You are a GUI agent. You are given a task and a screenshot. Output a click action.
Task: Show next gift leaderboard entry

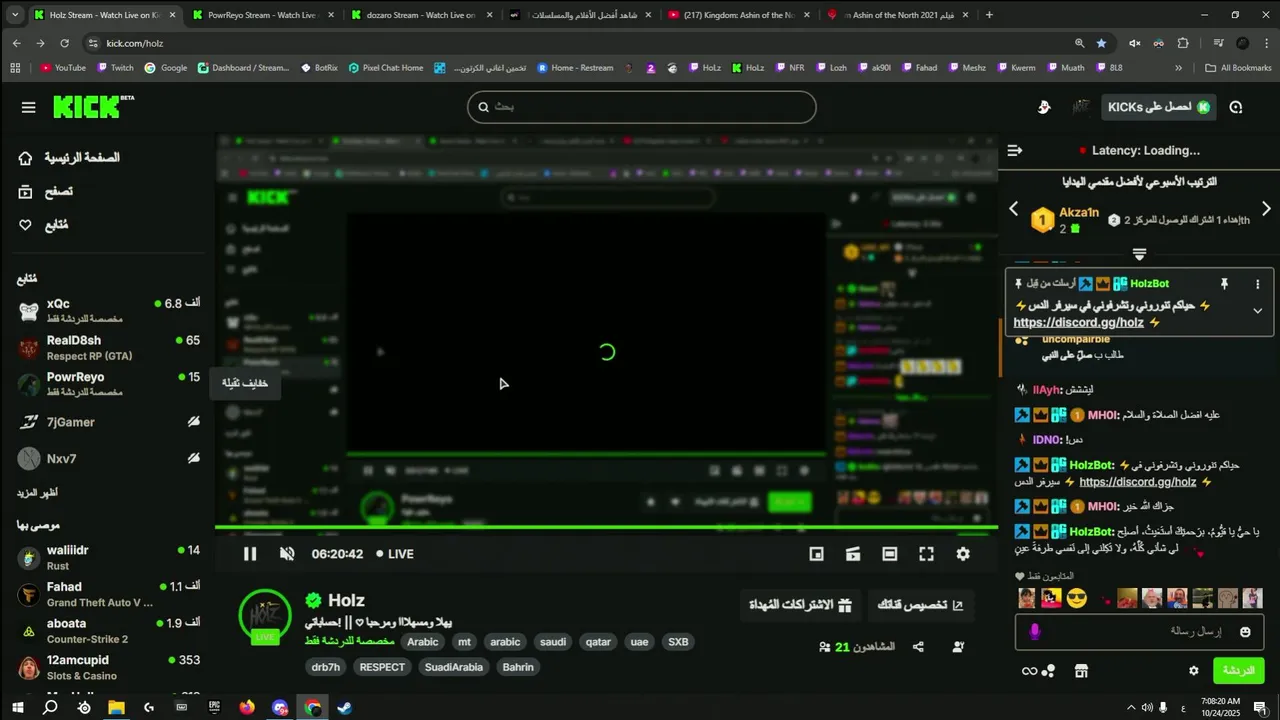click(x=1266, y=209)
